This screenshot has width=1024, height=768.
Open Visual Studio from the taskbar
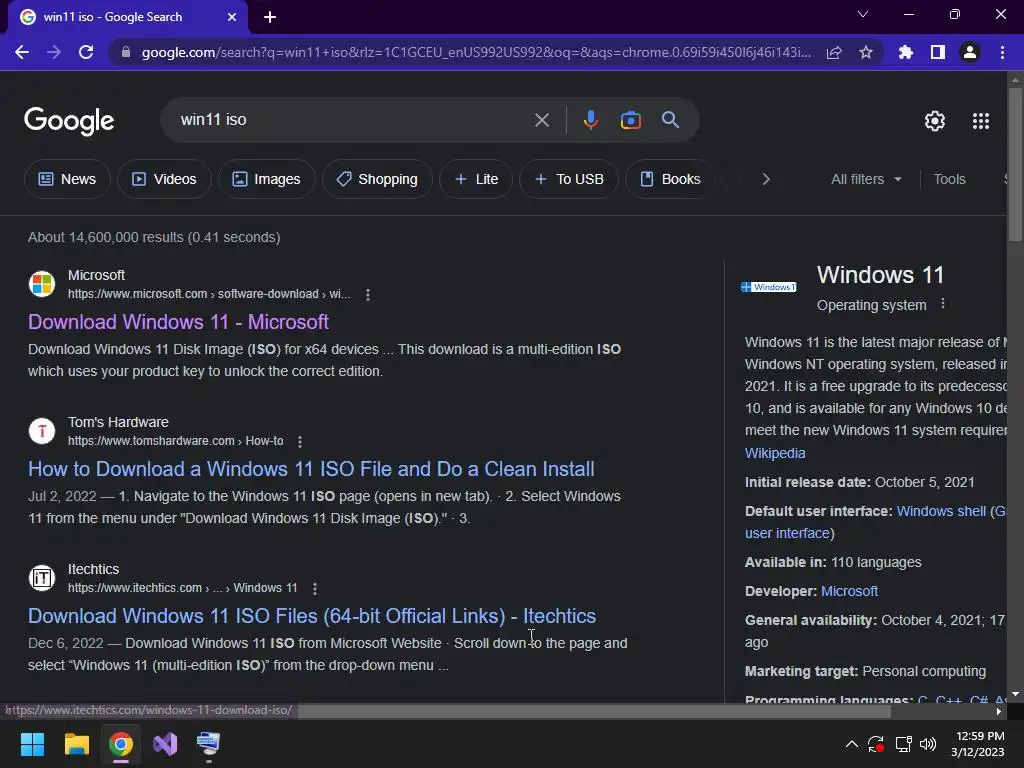[165, 744]
